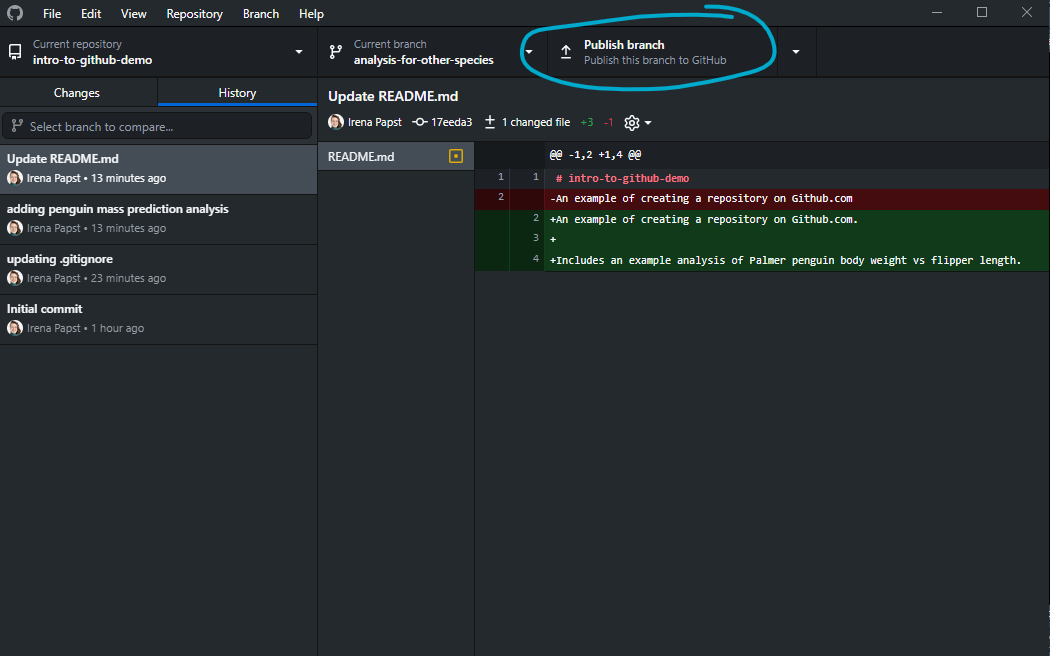Screen dimensions: 1050x656
Task: Expand the arrow next to Publish branch
Action: [796, 52]
